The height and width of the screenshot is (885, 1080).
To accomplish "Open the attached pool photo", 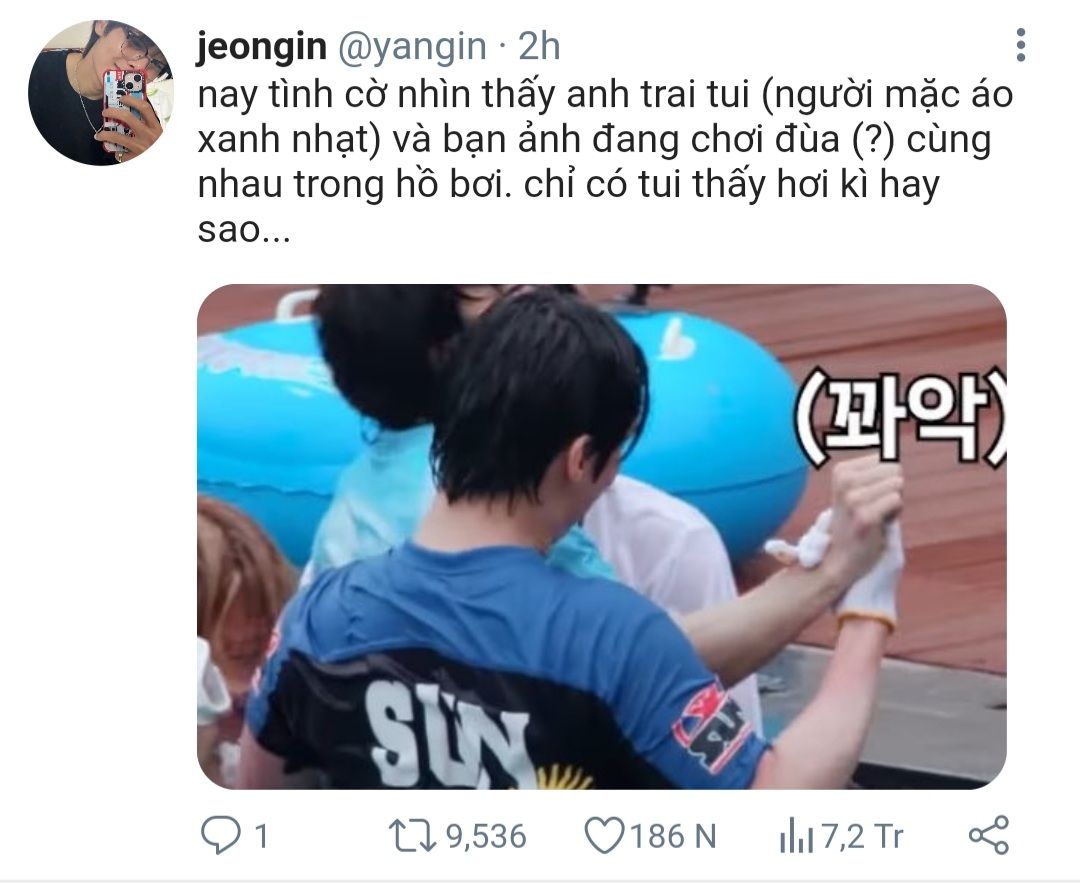I will click(601, 537).
